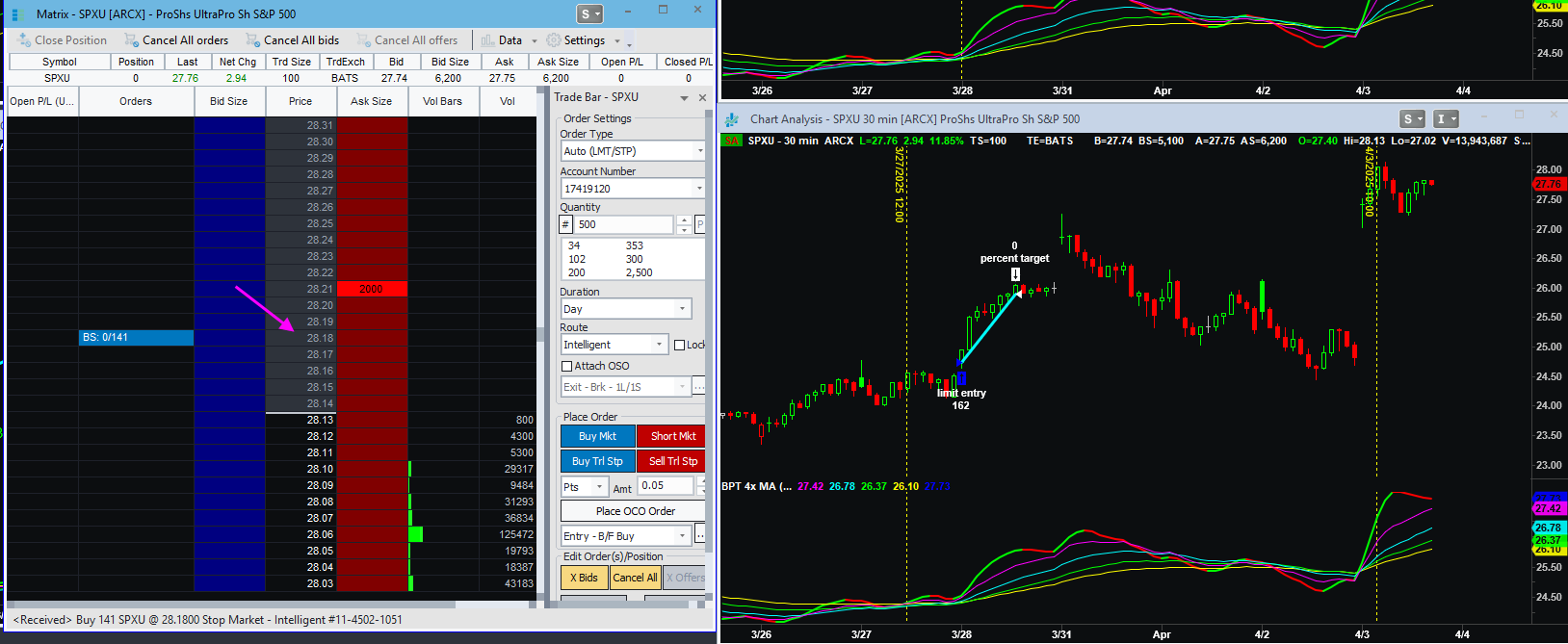Enable the Attach OSO checkbox
The width and height of the screenshot is (1568, 644).
click(566, 366)
